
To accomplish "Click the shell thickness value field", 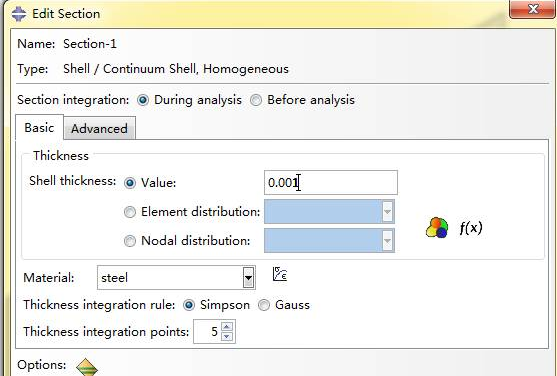I will (x=331, y=183).
